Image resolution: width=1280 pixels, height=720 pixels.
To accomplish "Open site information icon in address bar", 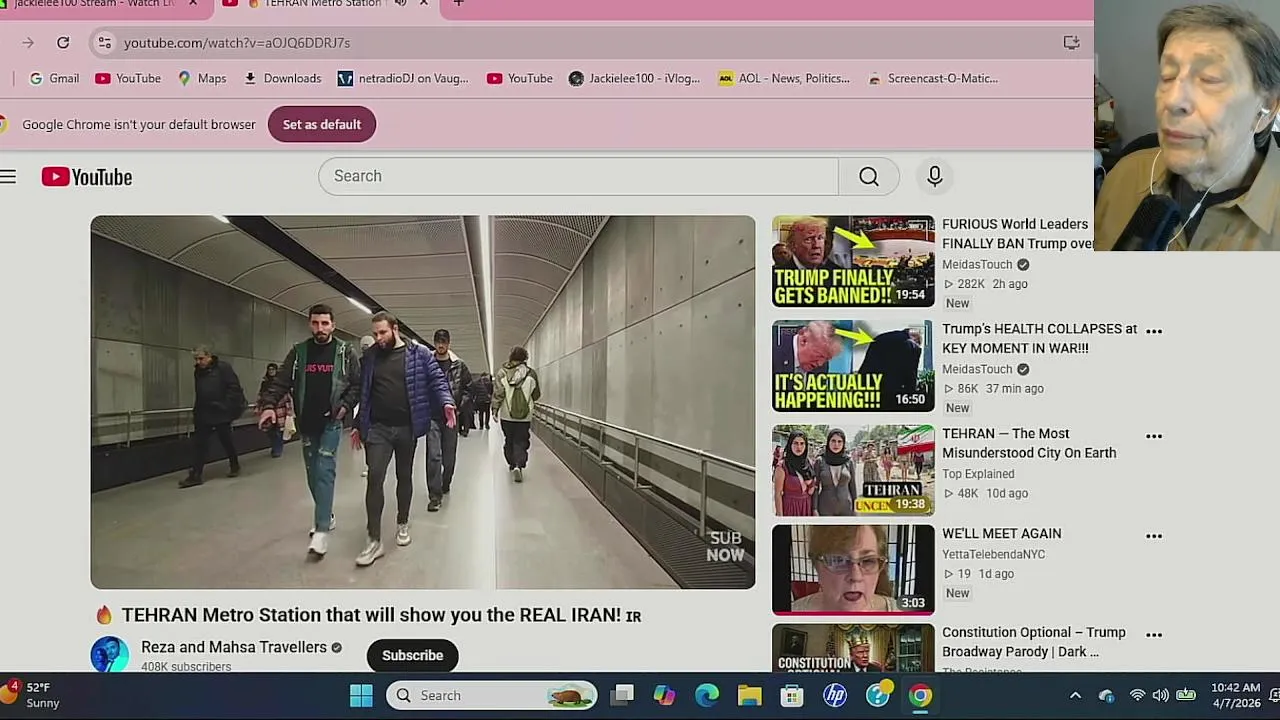I will click(x=104, y=43).
